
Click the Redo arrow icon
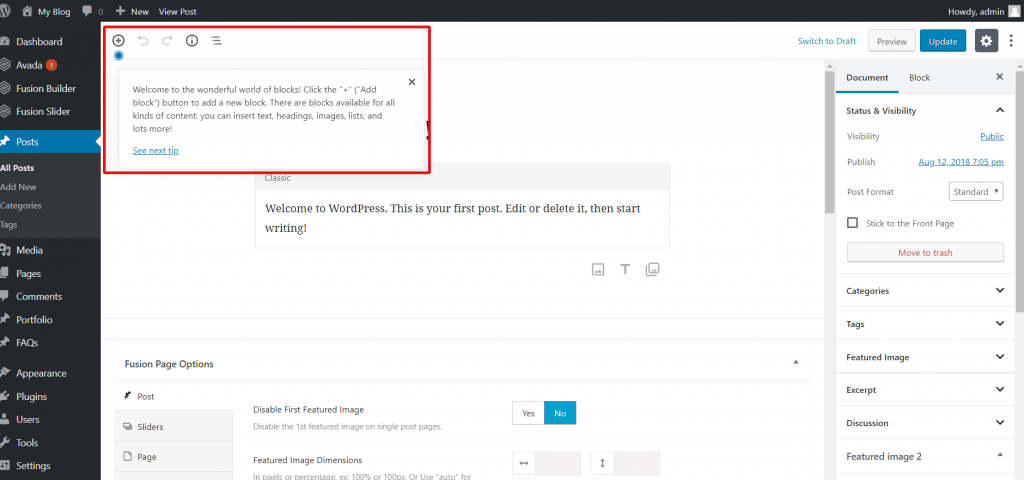(x=167, y=40)
